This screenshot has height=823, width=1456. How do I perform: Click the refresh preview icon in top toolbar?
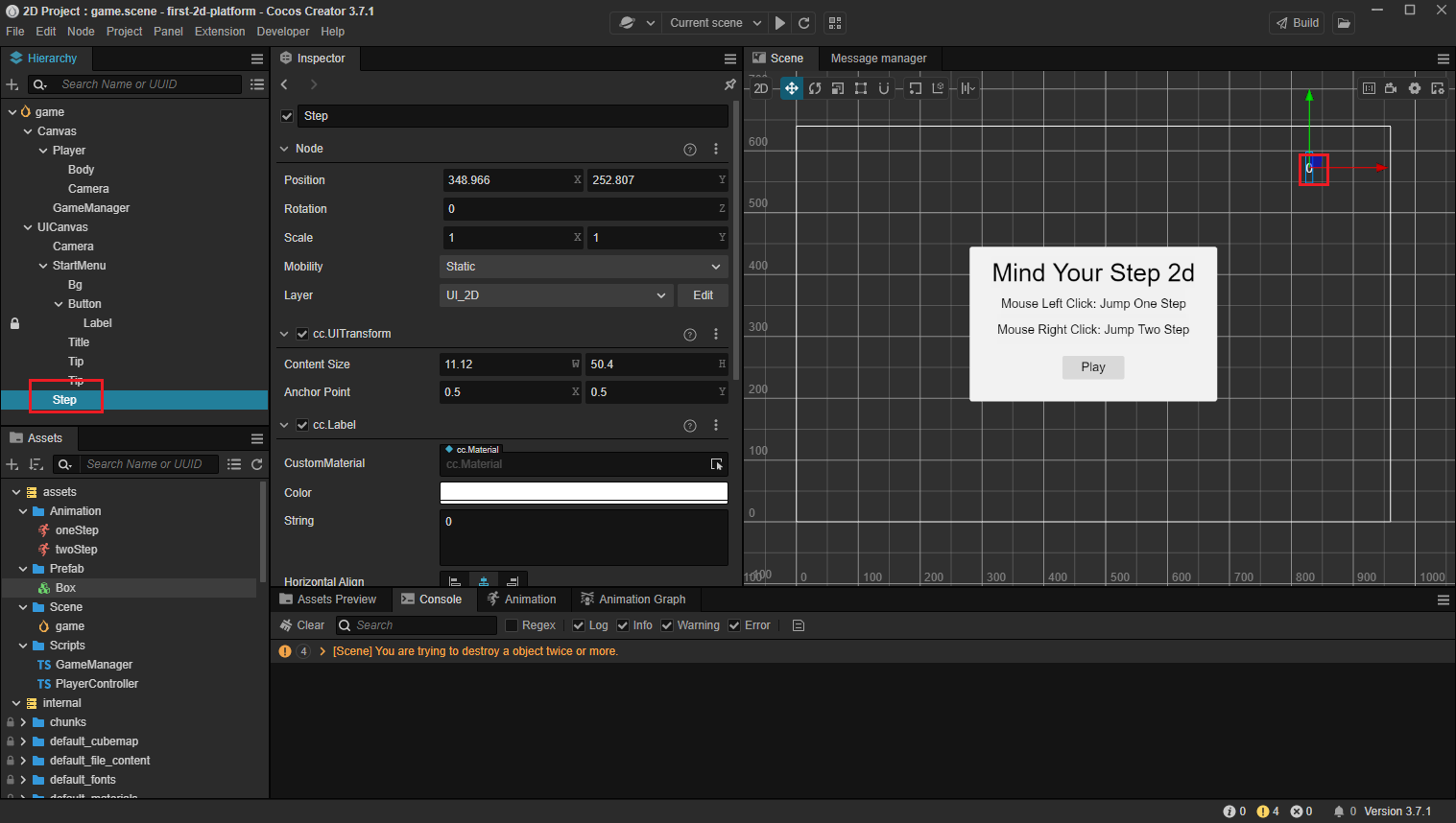click(x=804, y=23)
